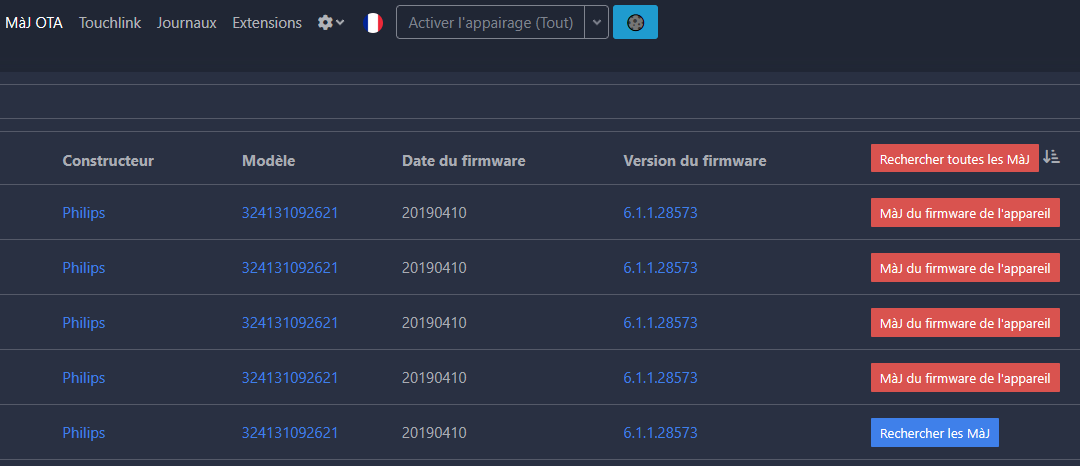Open version 6.1.1.28573 link in the last row
This screenshot has width=1080, height=466.
pyautogui.click(x=661, y=433)
